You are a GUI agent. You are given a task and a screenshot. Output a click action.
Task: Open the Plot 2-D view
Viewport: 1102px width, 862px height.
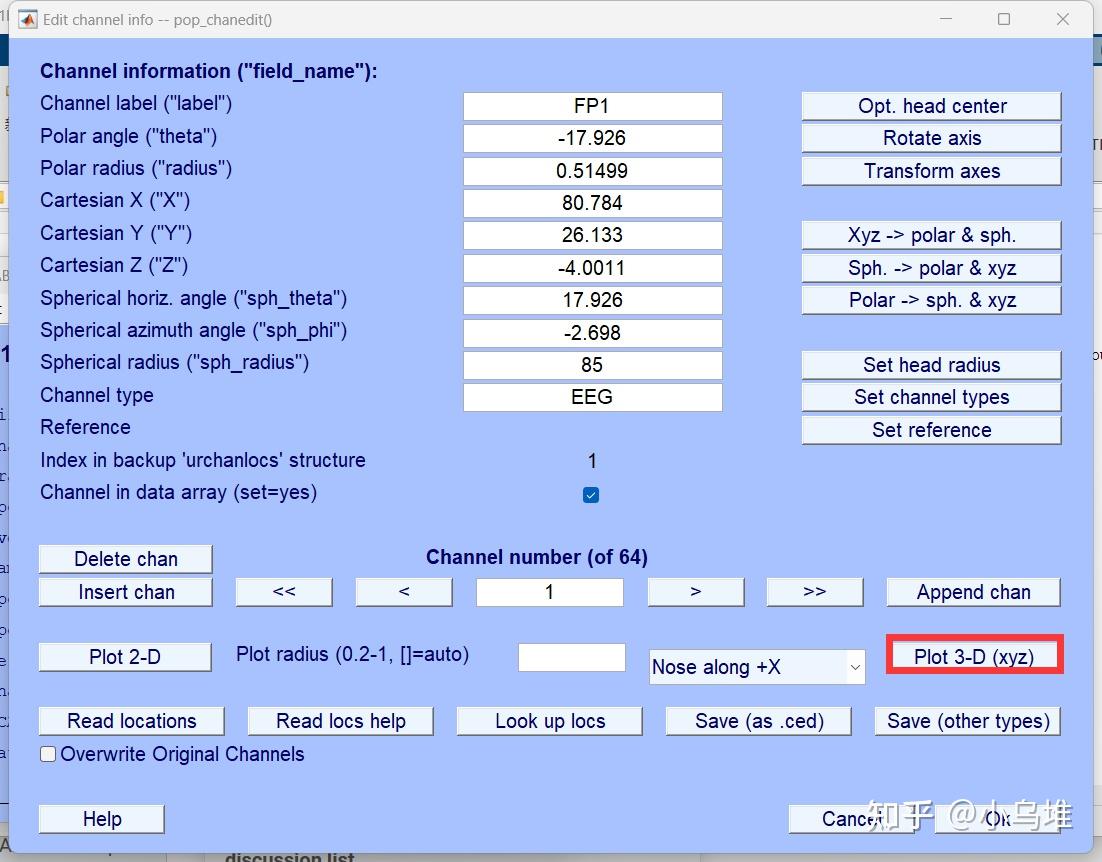click(x=124, y=657)
